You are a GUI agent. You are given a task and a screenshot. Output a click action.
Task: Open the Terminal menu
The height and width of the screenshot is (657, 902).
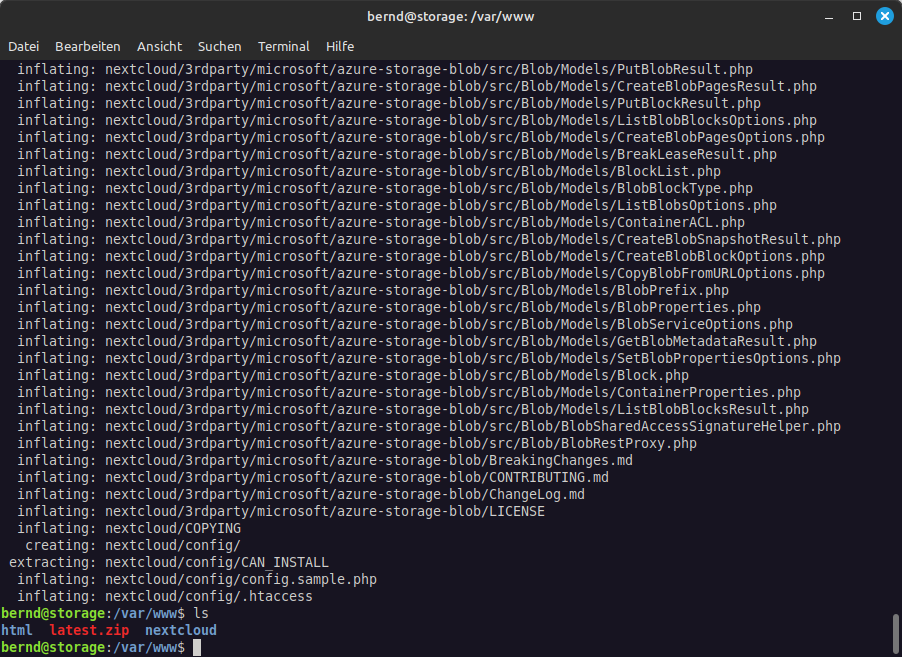coord(284,47)
